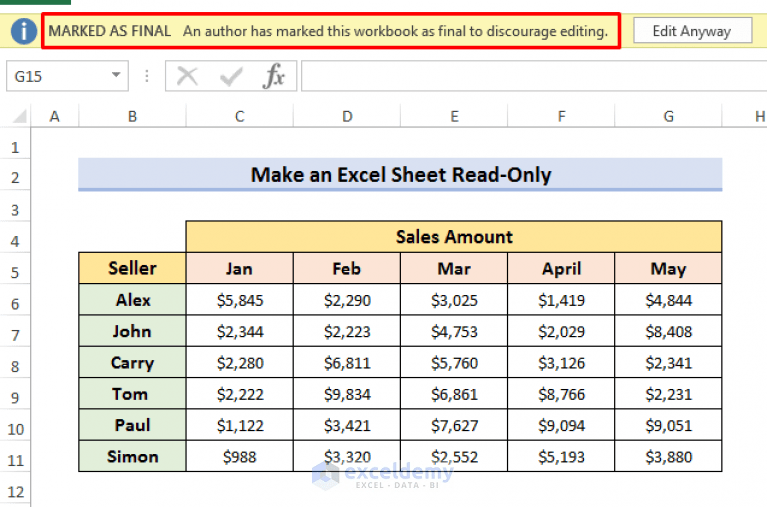
Task: Click the 'Sales Amount' merged header cell
Action: coord(454,237)
